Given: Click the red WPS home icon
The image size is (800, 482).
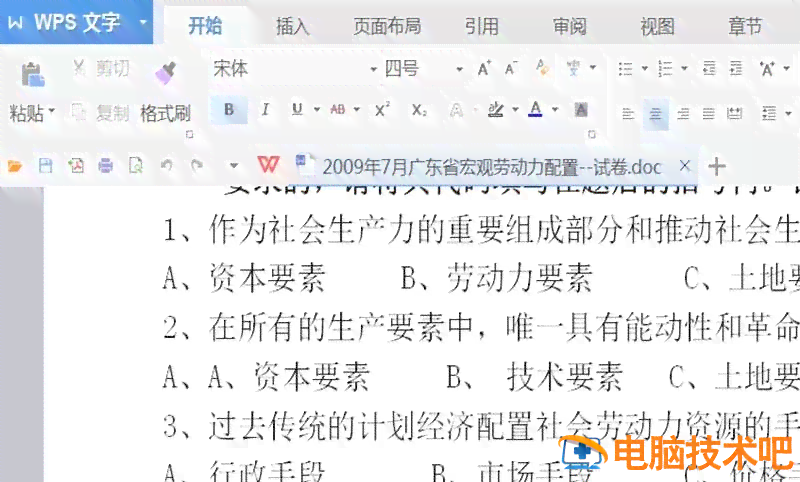Looking at the screenshot, I should click(268, 164).
